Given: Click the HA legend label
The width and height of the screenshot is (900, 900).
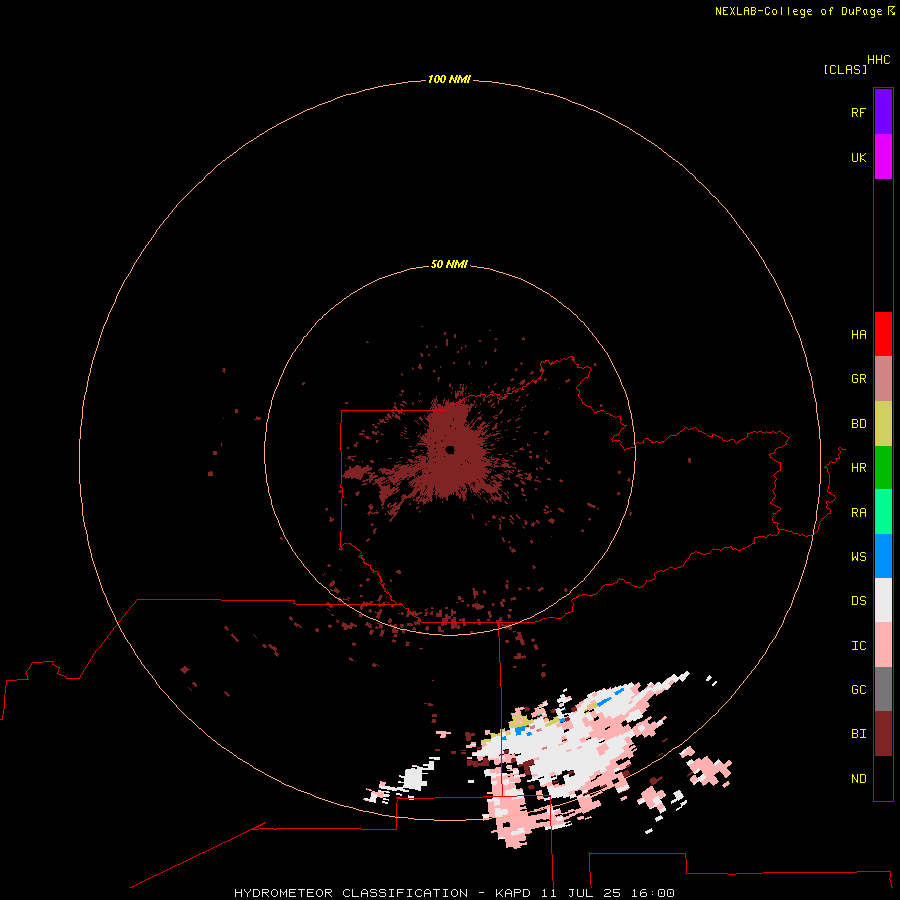Looking at the screenshot, I should pyautogui.click(x=858, y=334).
